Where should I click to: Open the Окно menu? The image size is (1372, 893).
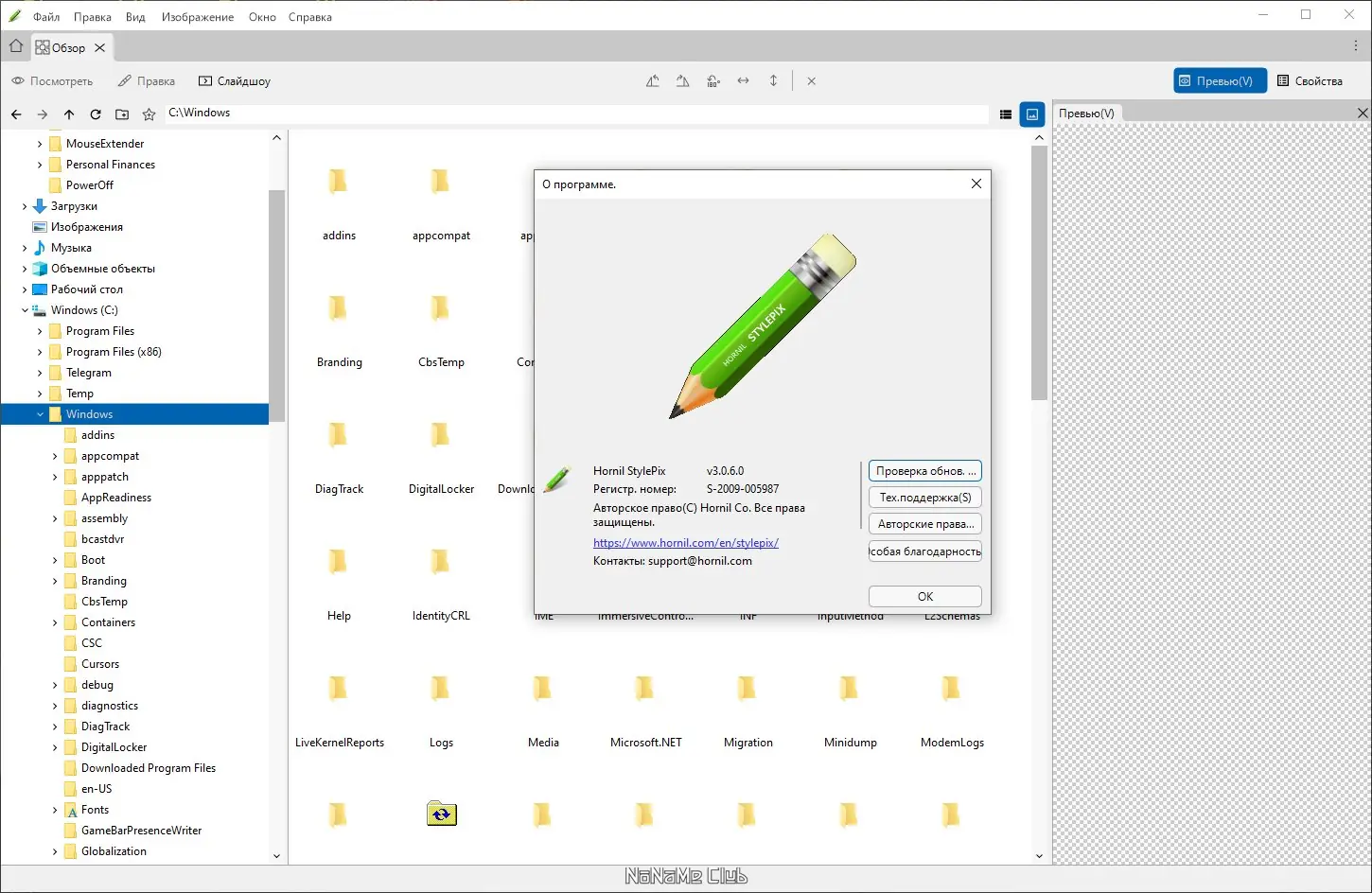tap(262, 17)
